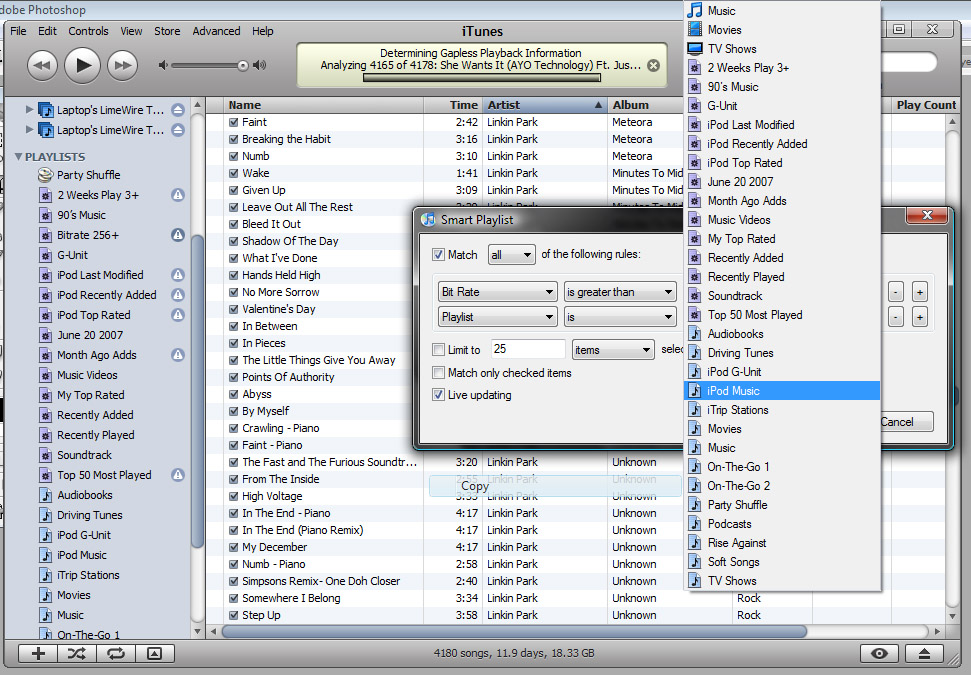The image size is (971, 675).
Task: Open the Edit menu
Action: click(47, 31)
